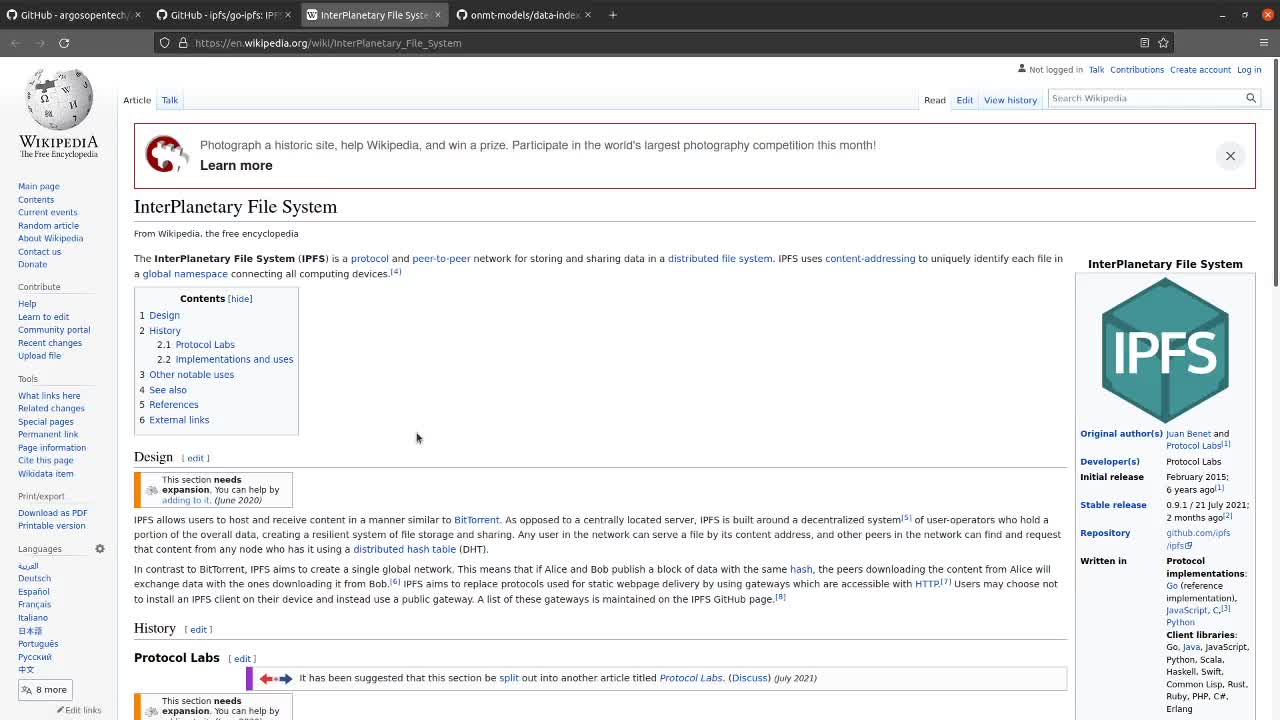This screenshot has width=1280, height=720.
Task: Open github.com/ipfs repository link
Action: [1198, 539]
